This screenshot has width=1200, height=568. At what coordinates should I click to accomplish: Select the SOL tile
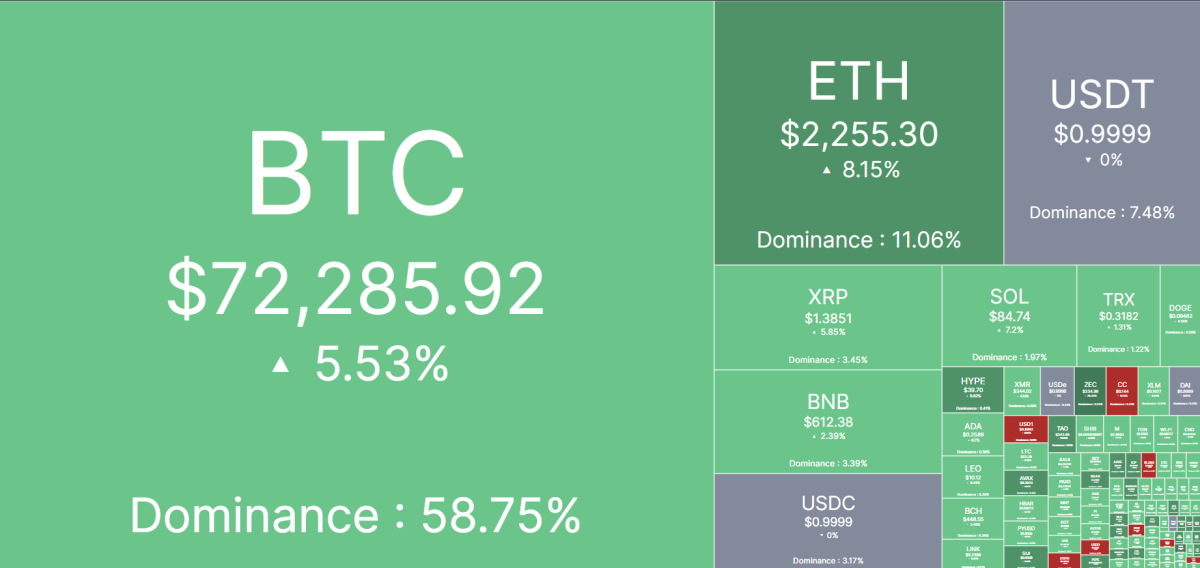pyautogui.click(x=1008, y=315)
